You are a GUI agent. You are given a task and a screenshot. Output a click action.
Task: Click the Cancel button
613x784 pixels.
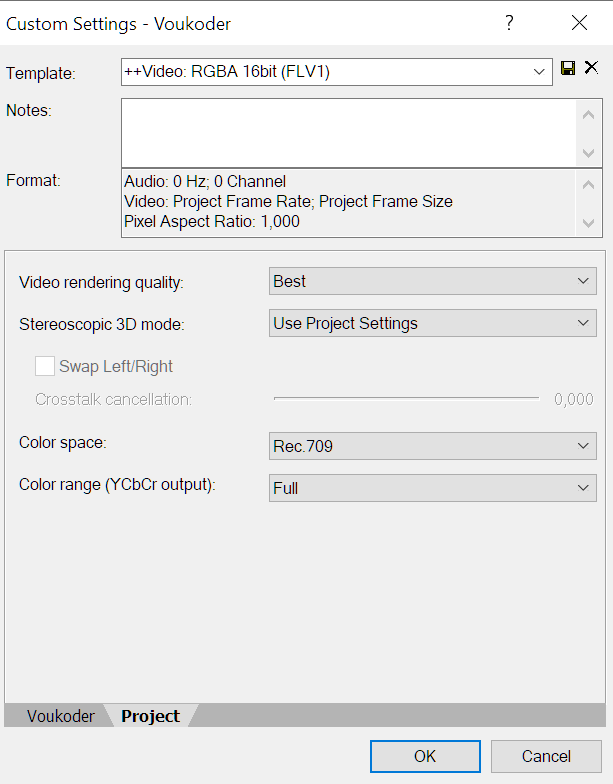546,756
